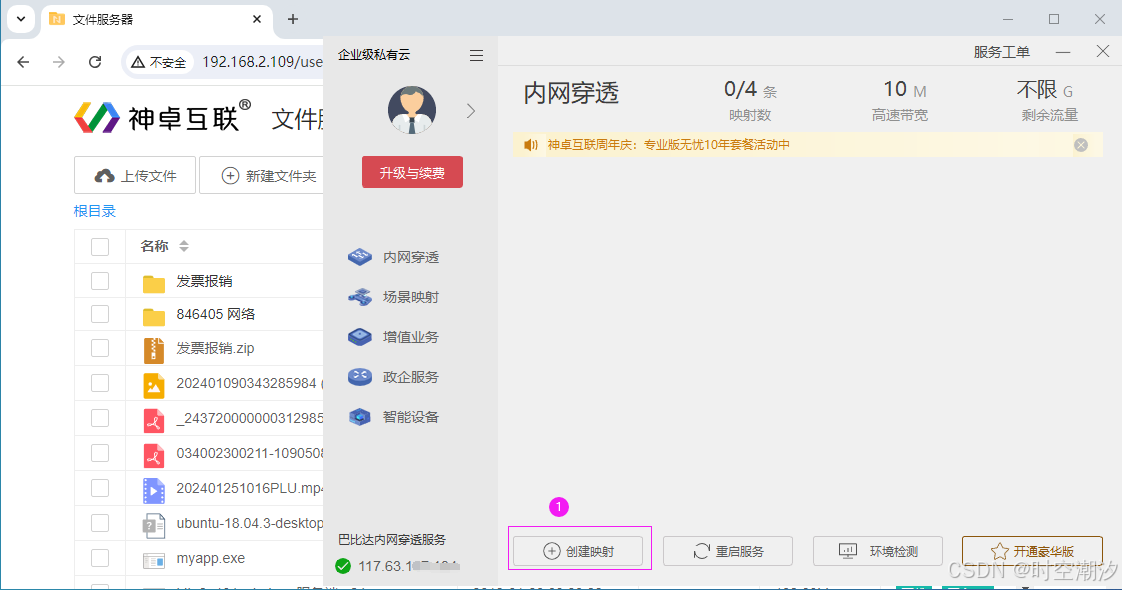Click the speaker icon on announcement banner

coord(530,145)
